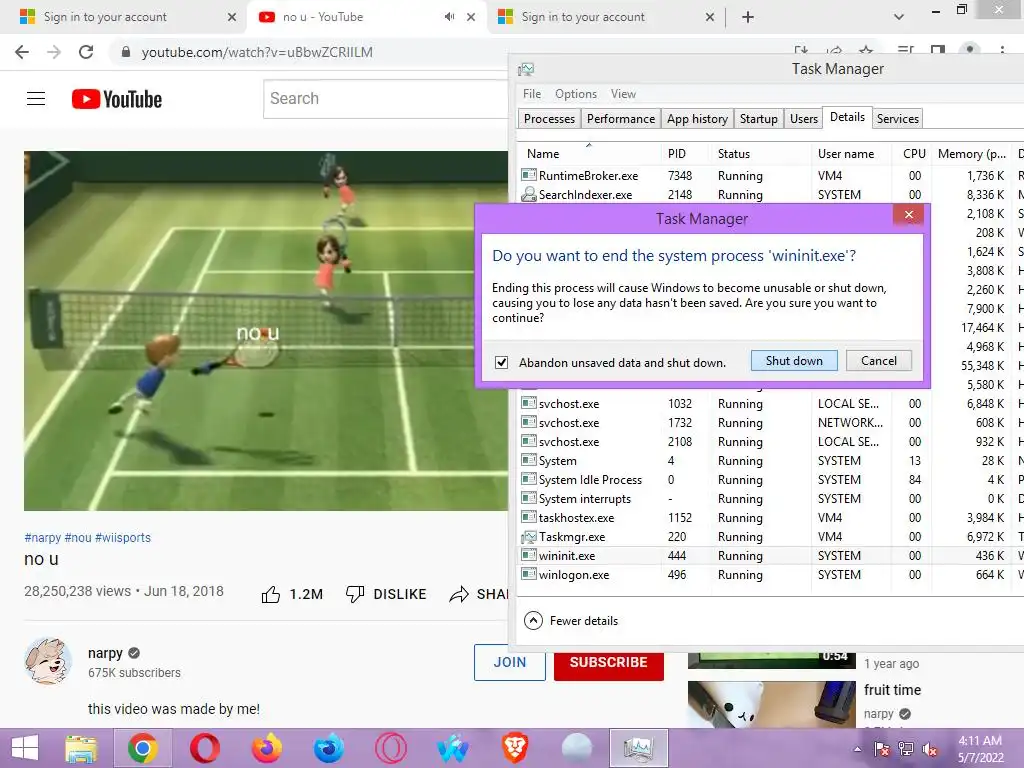Open the fruit time video thumbnail

(772, 704)
